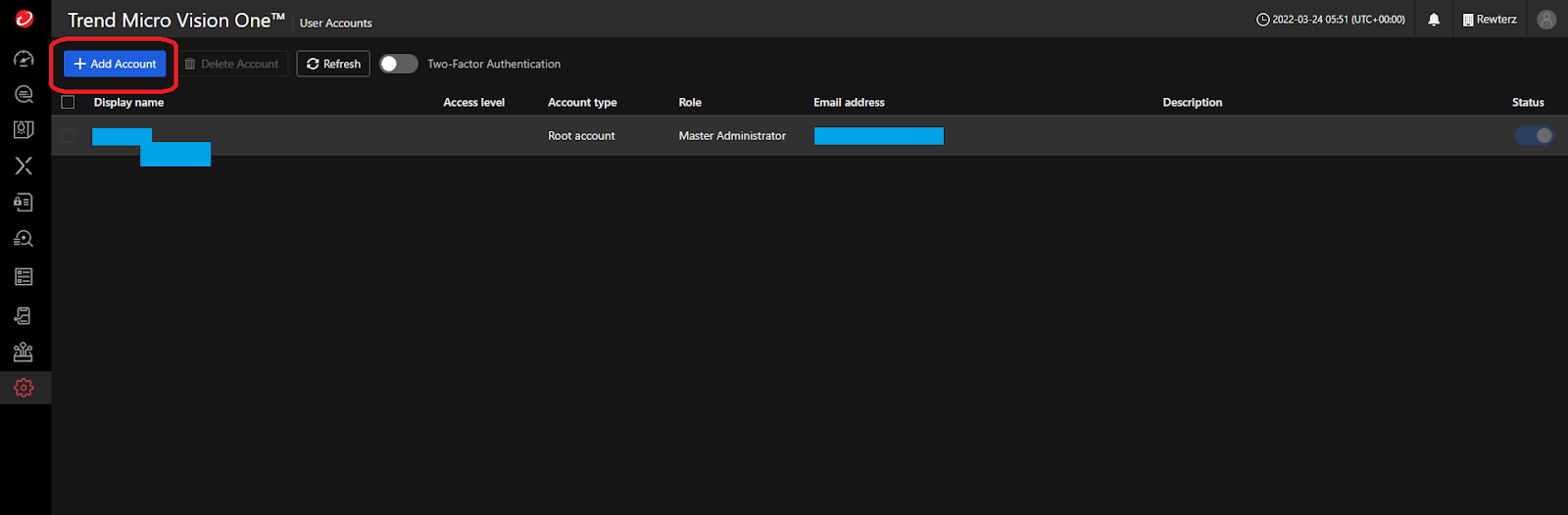Click the Refresh button
The width and height of the screenshot is (1568, 515).
(333, 64)
